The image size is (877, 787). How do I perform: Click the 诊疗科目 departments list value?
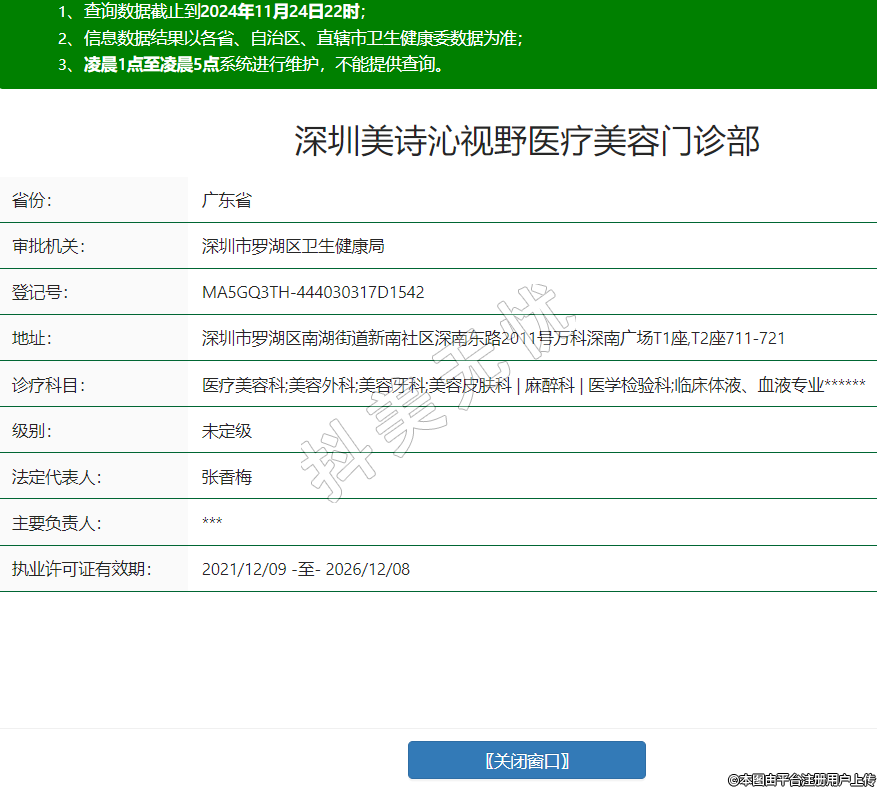tap(533, 385)
